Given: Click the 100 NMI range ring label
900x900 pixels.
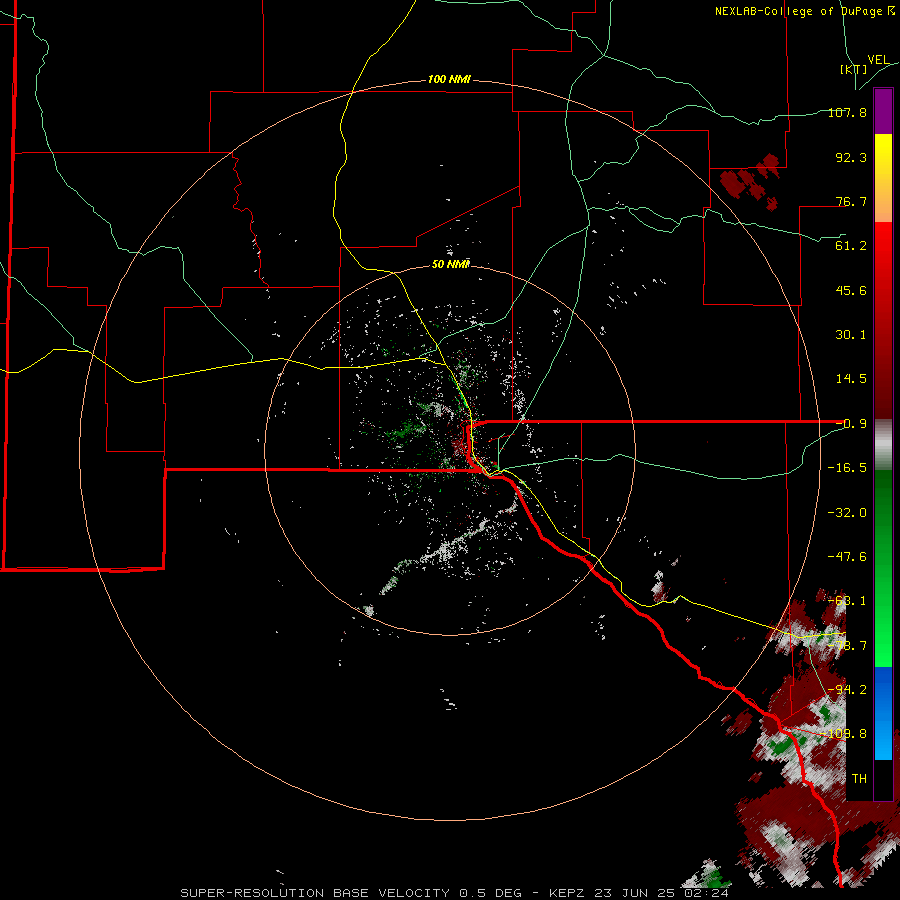Looking at the screenshot, I should pos(449,79).
